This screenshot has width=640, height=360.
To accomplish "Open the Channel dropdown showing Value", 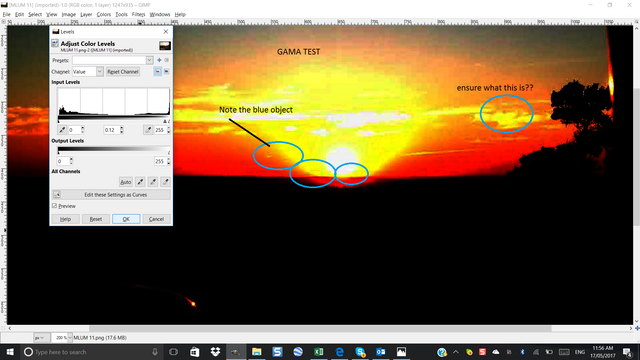I will point(88,71).
